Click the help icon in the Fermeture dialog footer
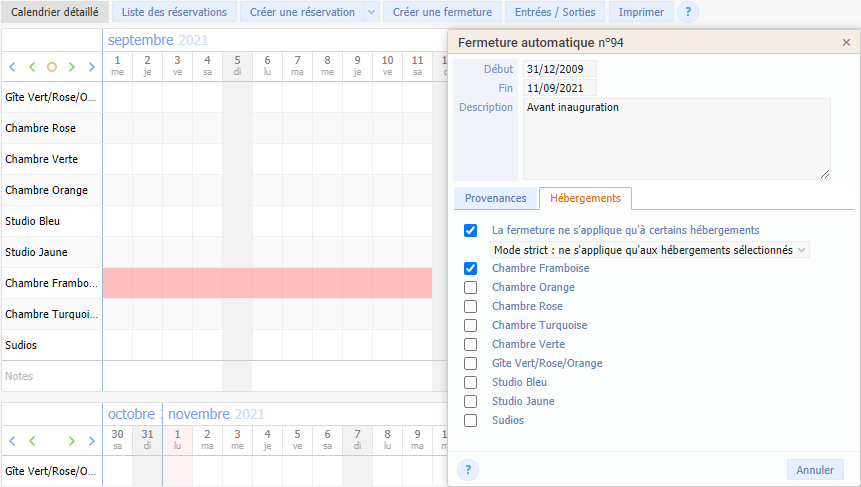Screen dimensions: 861x487 click(x=468, y=470)
